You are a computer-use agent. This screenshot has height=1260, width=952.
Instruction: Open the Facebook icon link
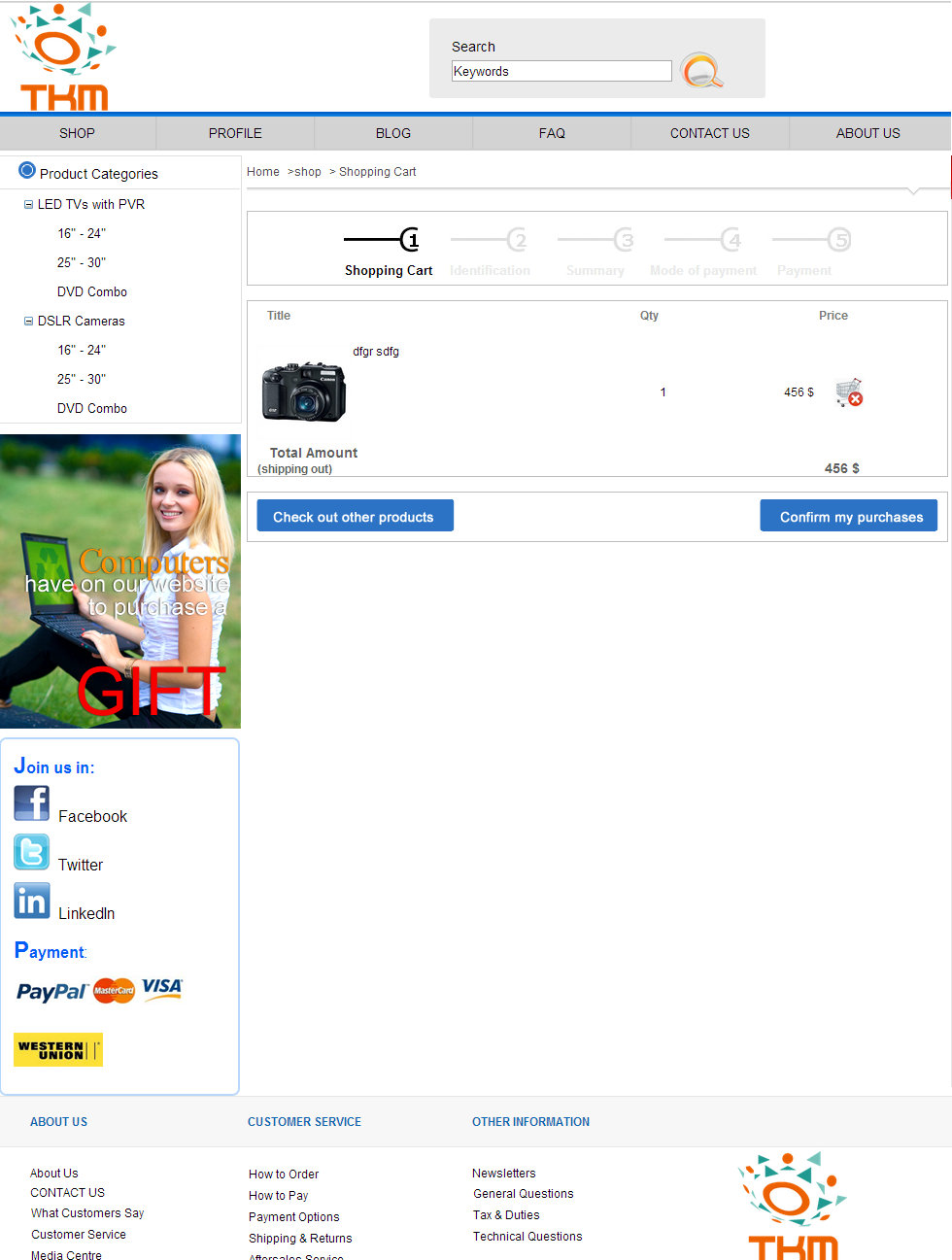pyautogui.click(x=31, y=803)
